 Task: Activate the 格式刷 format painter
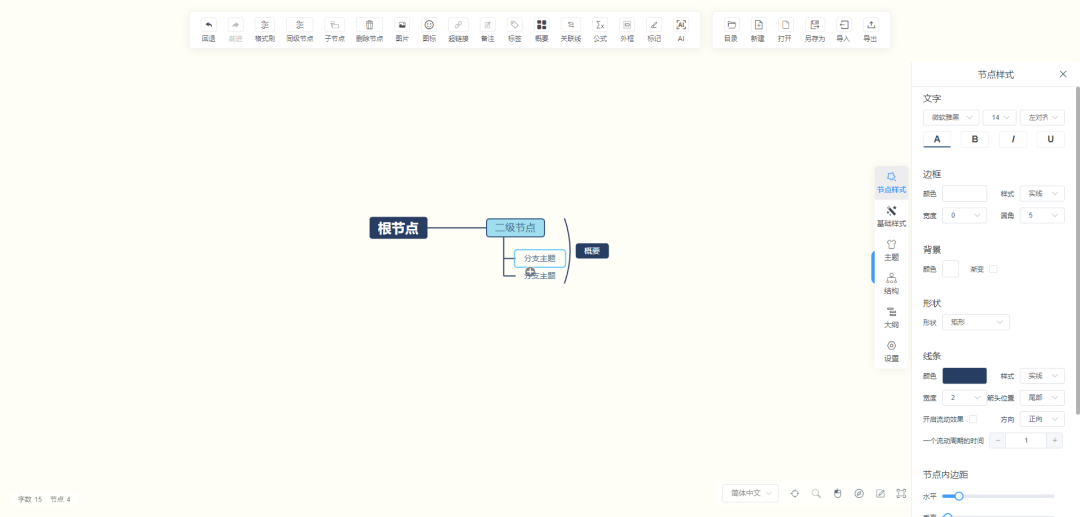coord(264,25)
